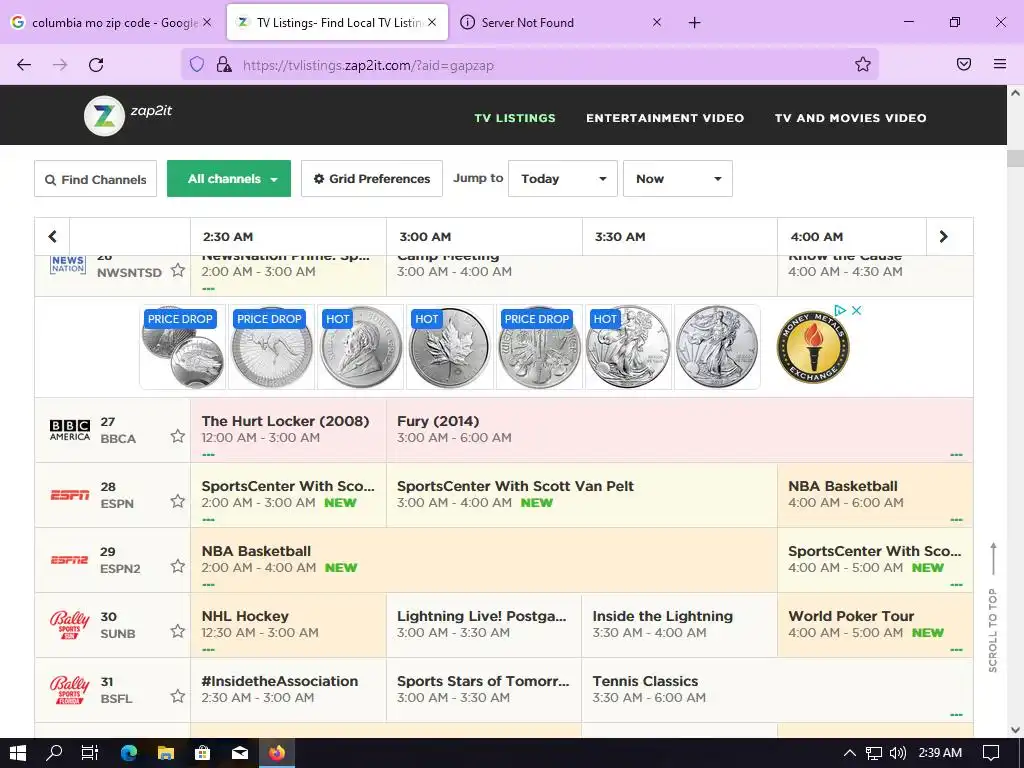This screenshot has height=768, width=1024.
Task: Open File Explorer from taskbar
Action: coord(166,753)
